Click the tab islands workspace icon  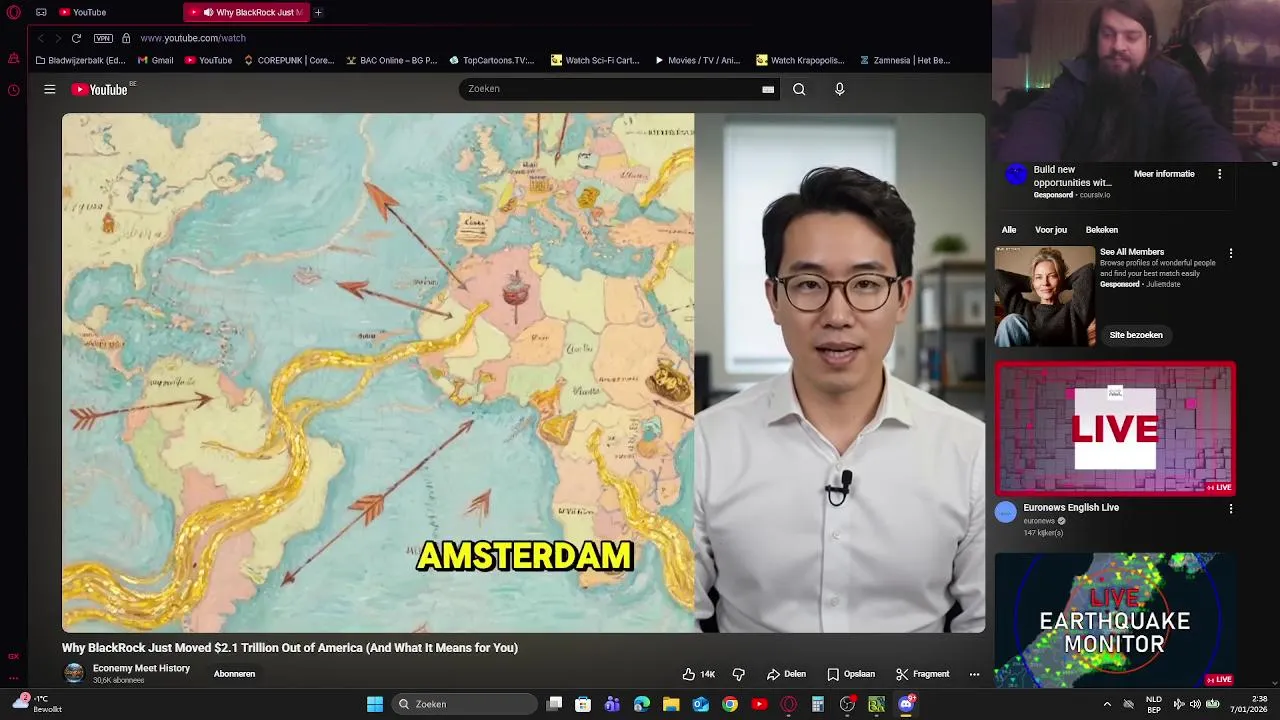click(41, 12)
